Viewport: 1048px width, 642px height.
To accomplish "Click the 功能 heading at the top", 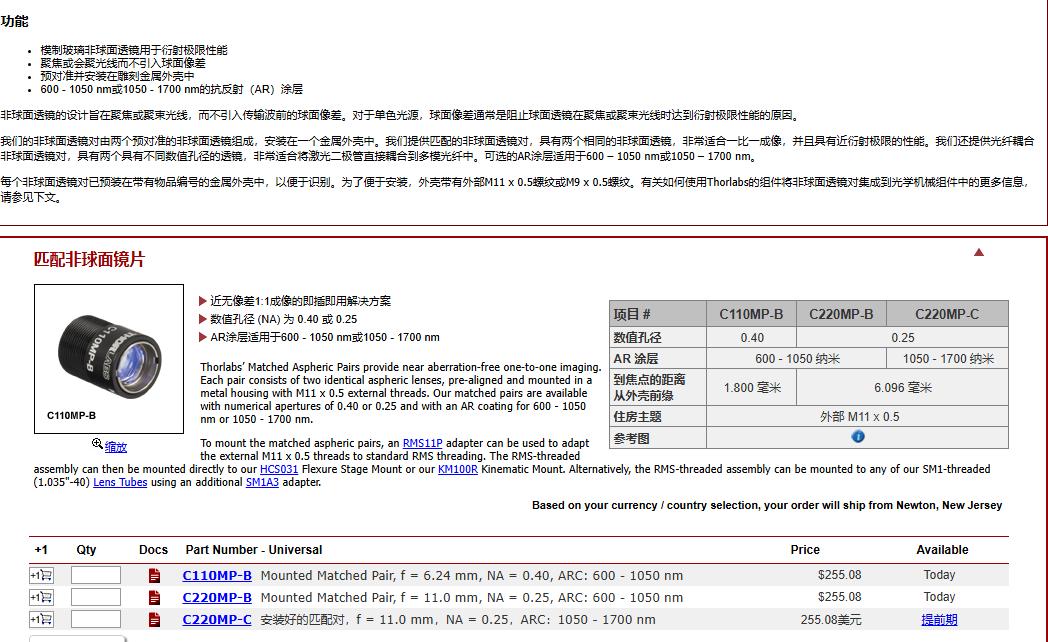I will click(14, 21).
